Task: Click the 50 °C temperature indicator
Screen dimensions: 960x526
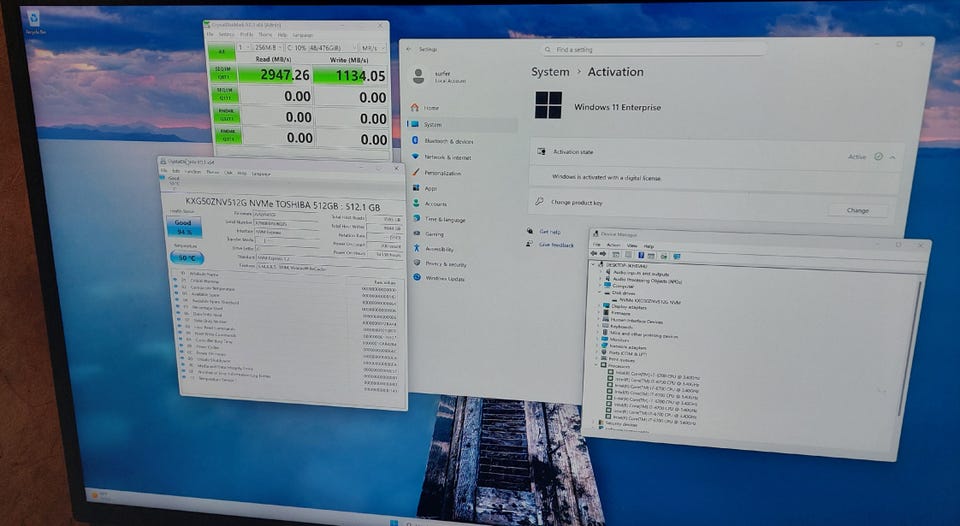Action: (186, 258)
